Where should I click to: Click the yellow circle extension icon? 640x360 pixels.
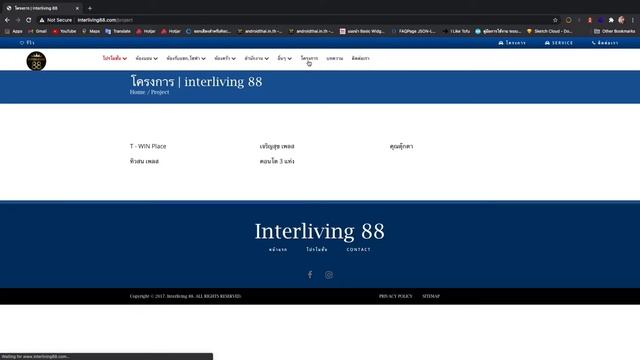coord(568,20)
